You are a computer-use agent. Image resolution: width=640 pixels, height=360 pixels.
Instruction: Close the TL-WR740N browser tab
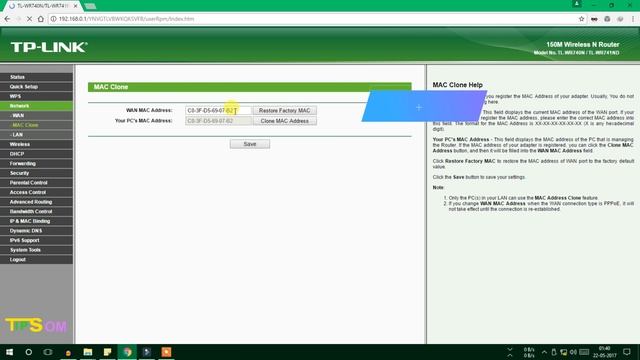click(76, 6)
